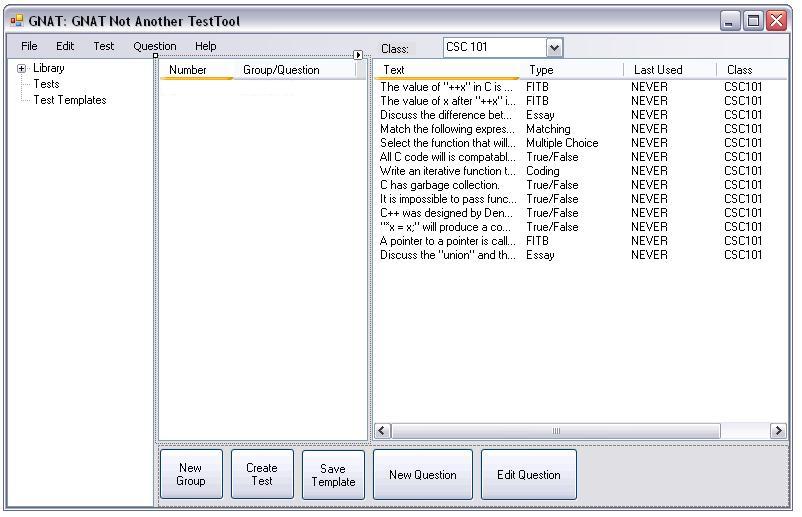Click the small arrow above the group panel
This screenshot has height=517, width=802.
coord(358,55)
